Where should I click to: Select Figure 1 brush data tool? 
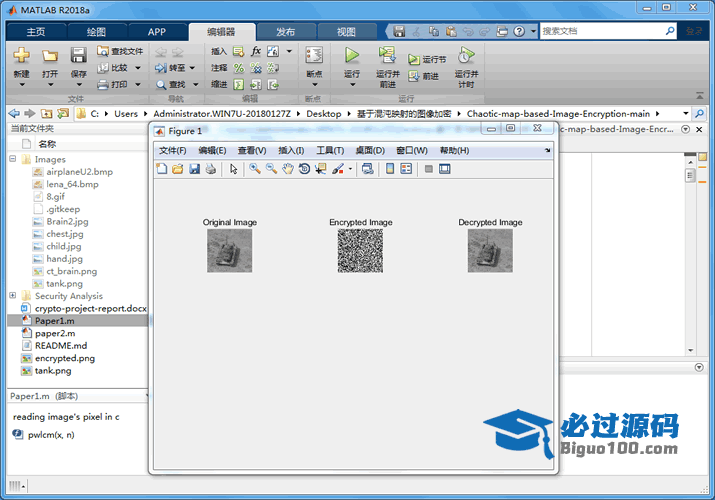(338, 169)
